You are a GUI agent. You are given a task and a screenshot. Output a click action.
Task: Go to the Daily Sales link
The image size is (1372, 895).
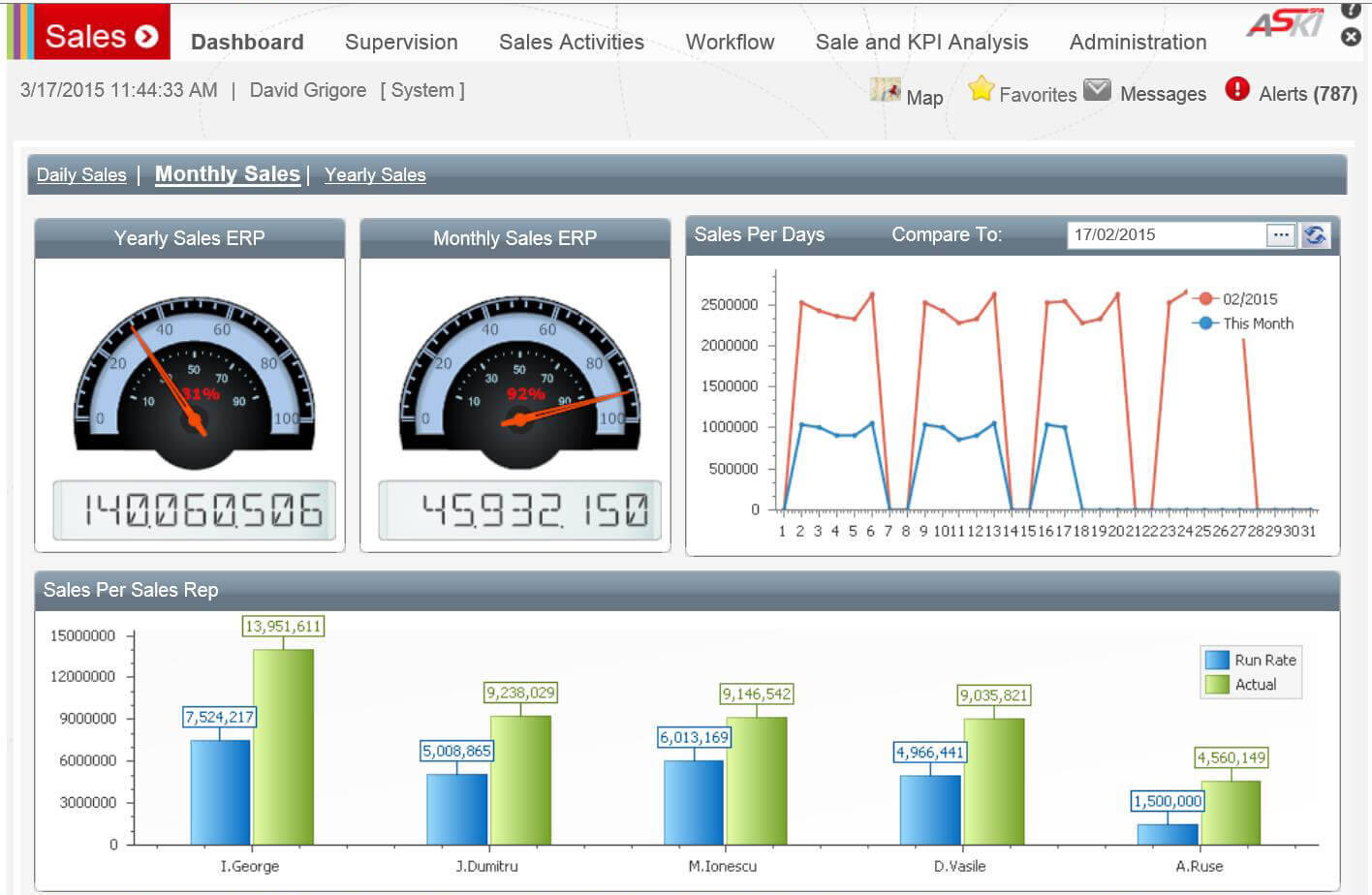click(81, 175)
